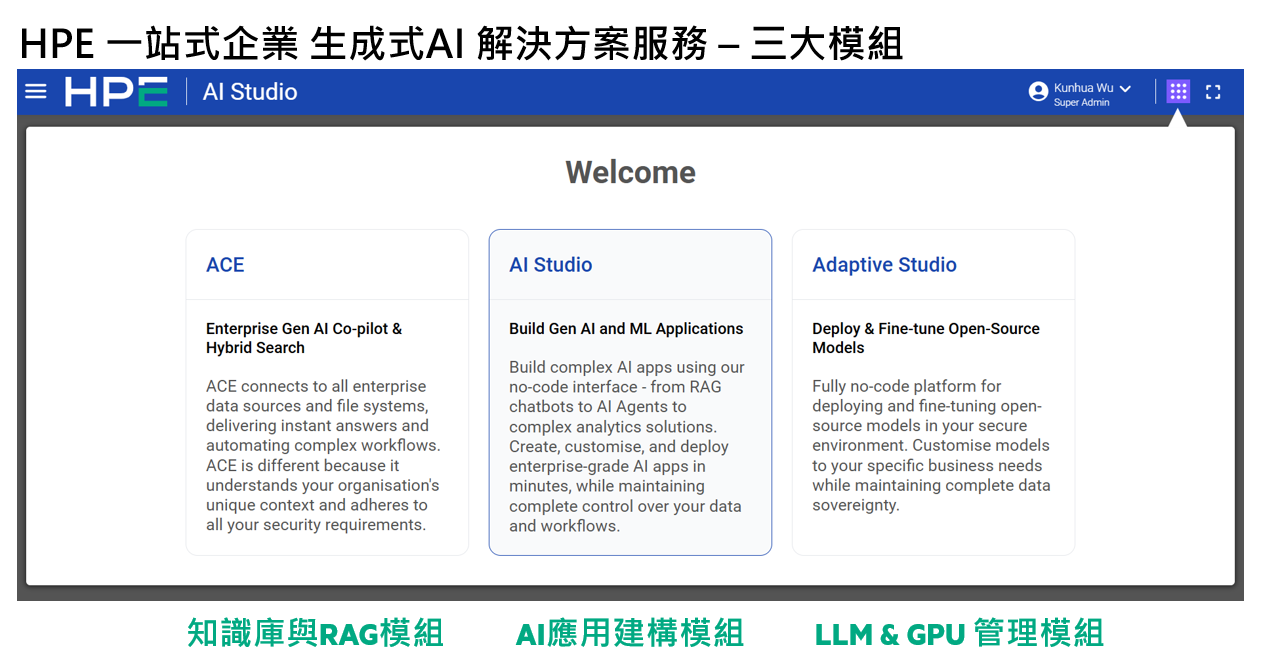1264x654 pixels.
Task: Click the user avatar icon
Action: tap(1038, 92)
